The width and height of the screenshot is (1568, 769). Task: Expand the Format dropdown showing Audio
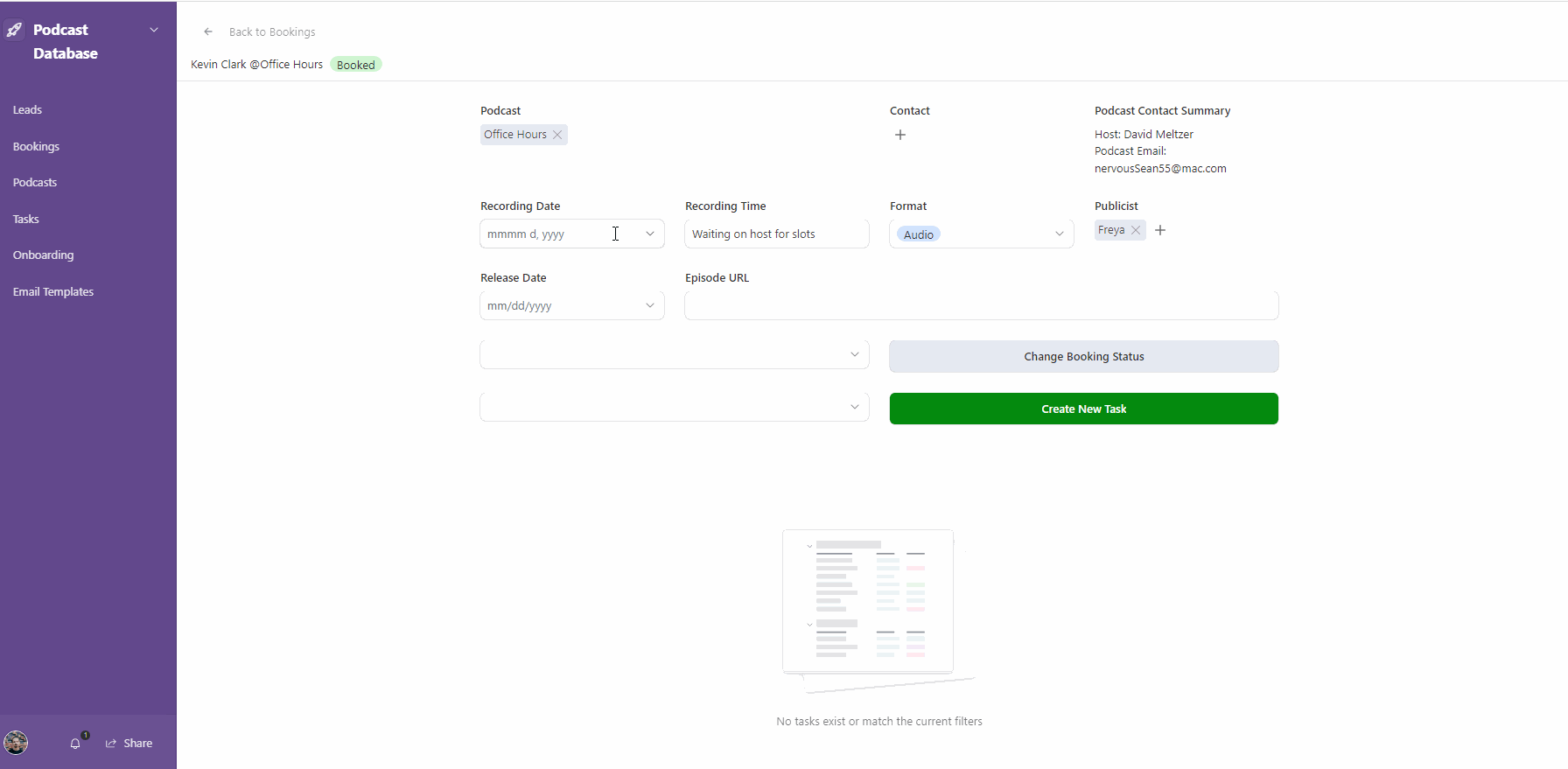pos(1059,234)
